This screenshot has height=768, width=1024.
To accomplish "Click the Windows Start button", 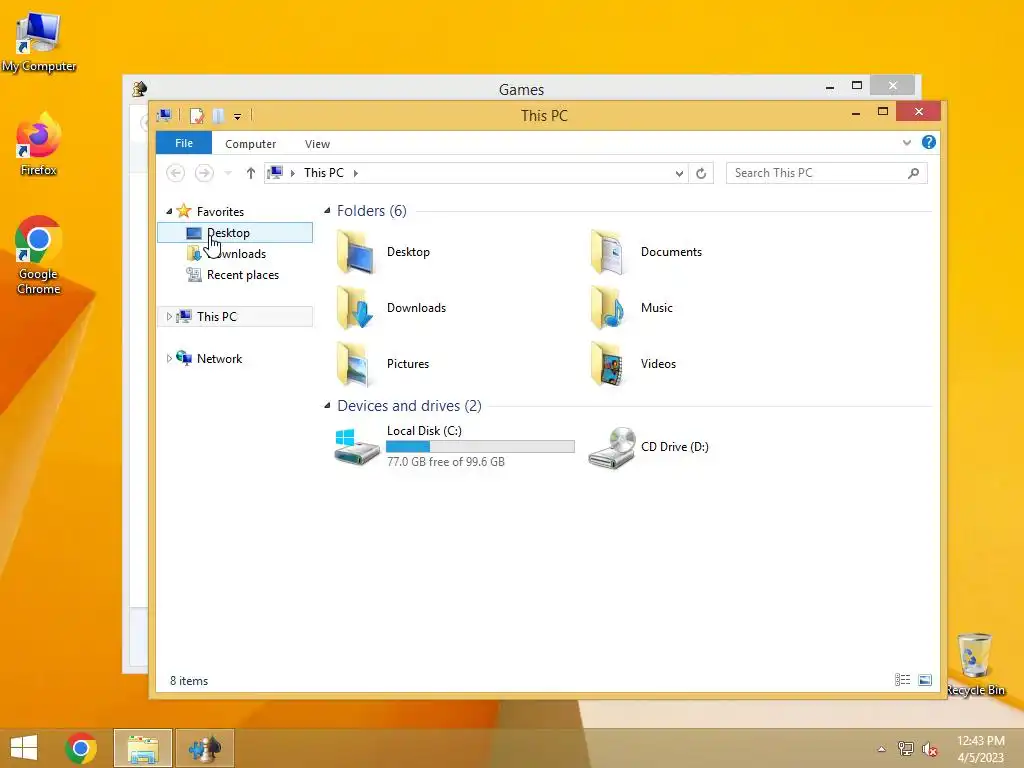I will 24,748.
